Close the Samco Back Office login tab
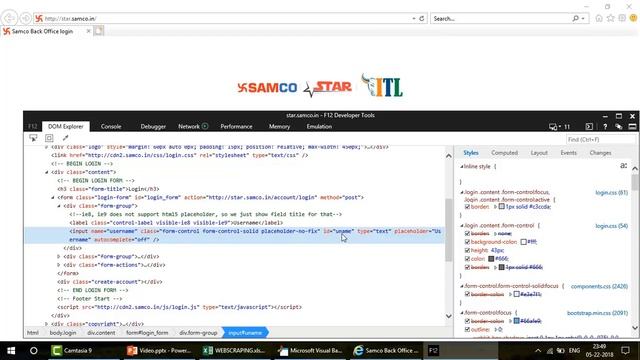 (88, 31)
